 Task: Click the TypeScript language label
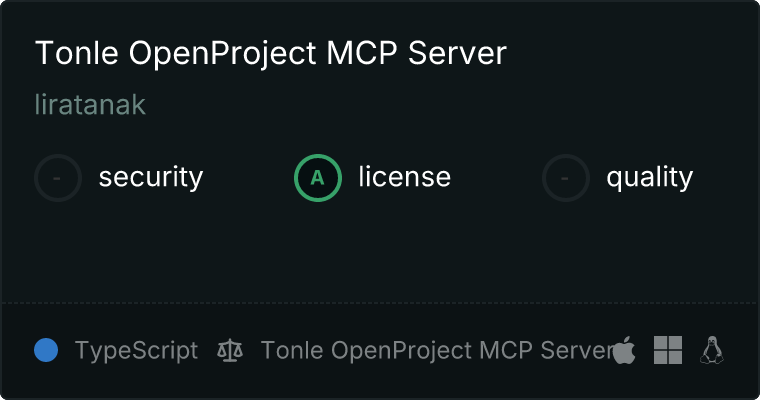[x=136, y=351]
